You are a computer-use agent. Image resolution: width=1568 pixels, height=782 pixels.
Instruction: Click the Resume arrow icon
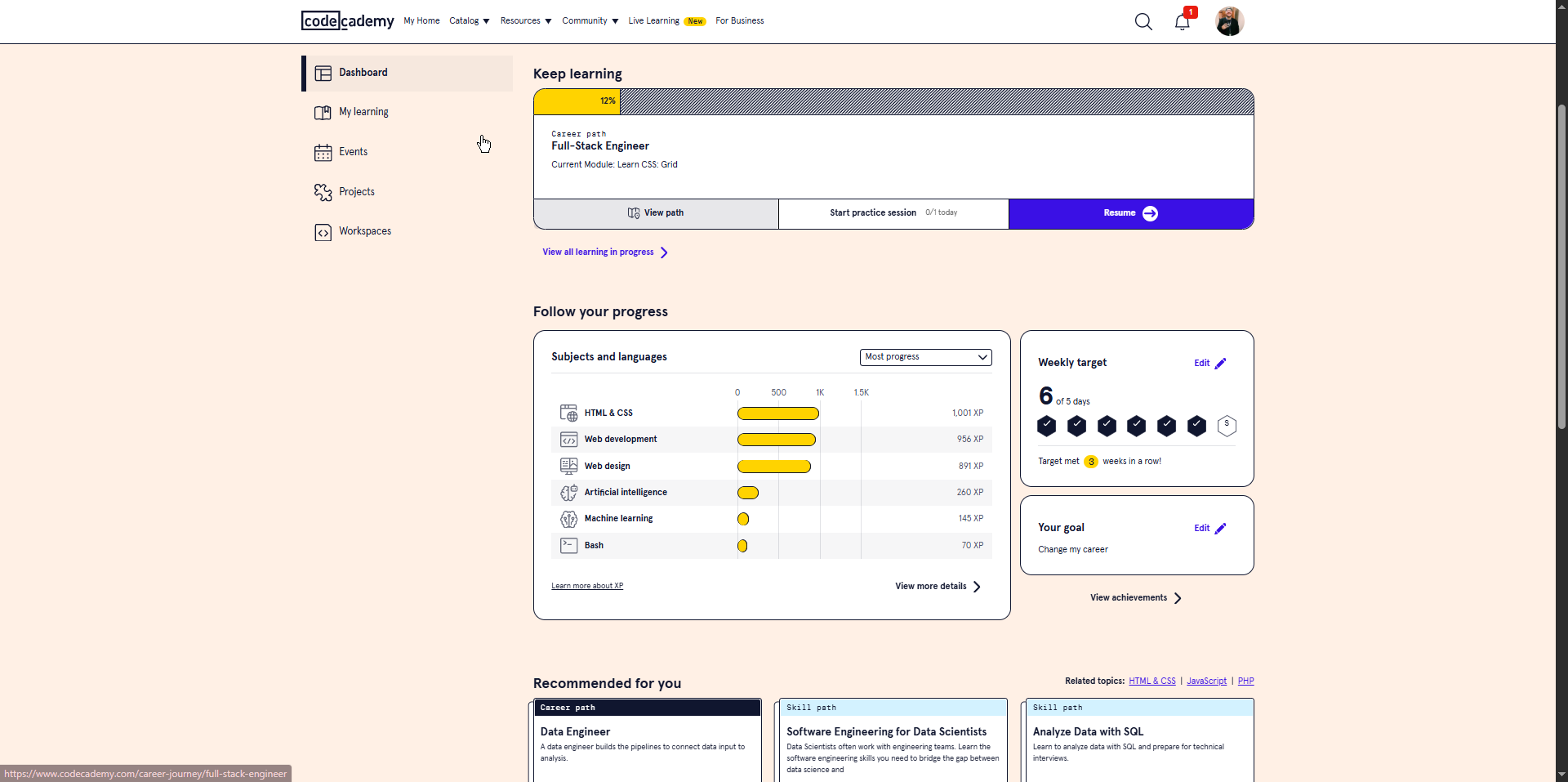click(1150, 213)
